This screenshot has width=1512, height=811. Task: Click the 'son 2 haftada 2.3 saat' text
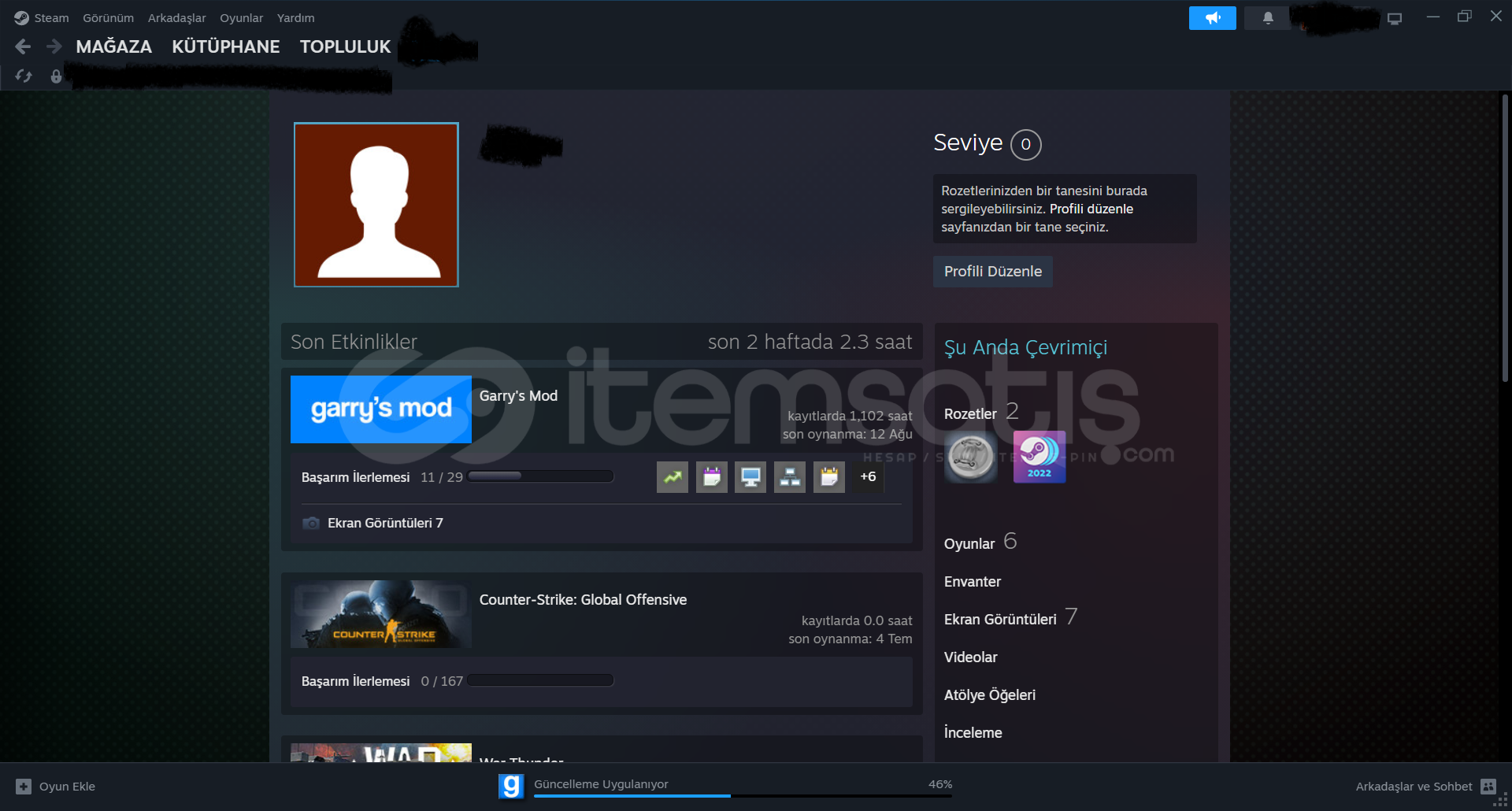pos(810,342)
